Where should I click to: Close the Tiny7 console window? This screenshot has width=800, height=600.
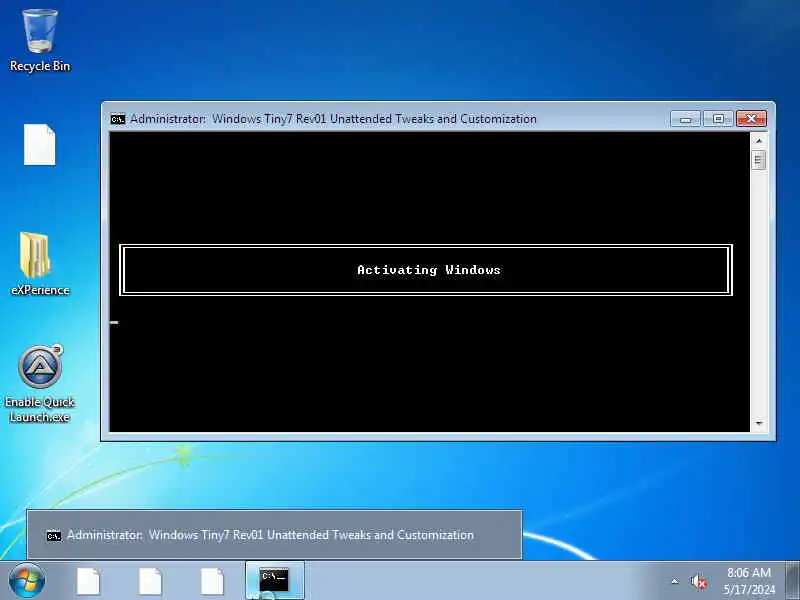(x=751, y=119)
